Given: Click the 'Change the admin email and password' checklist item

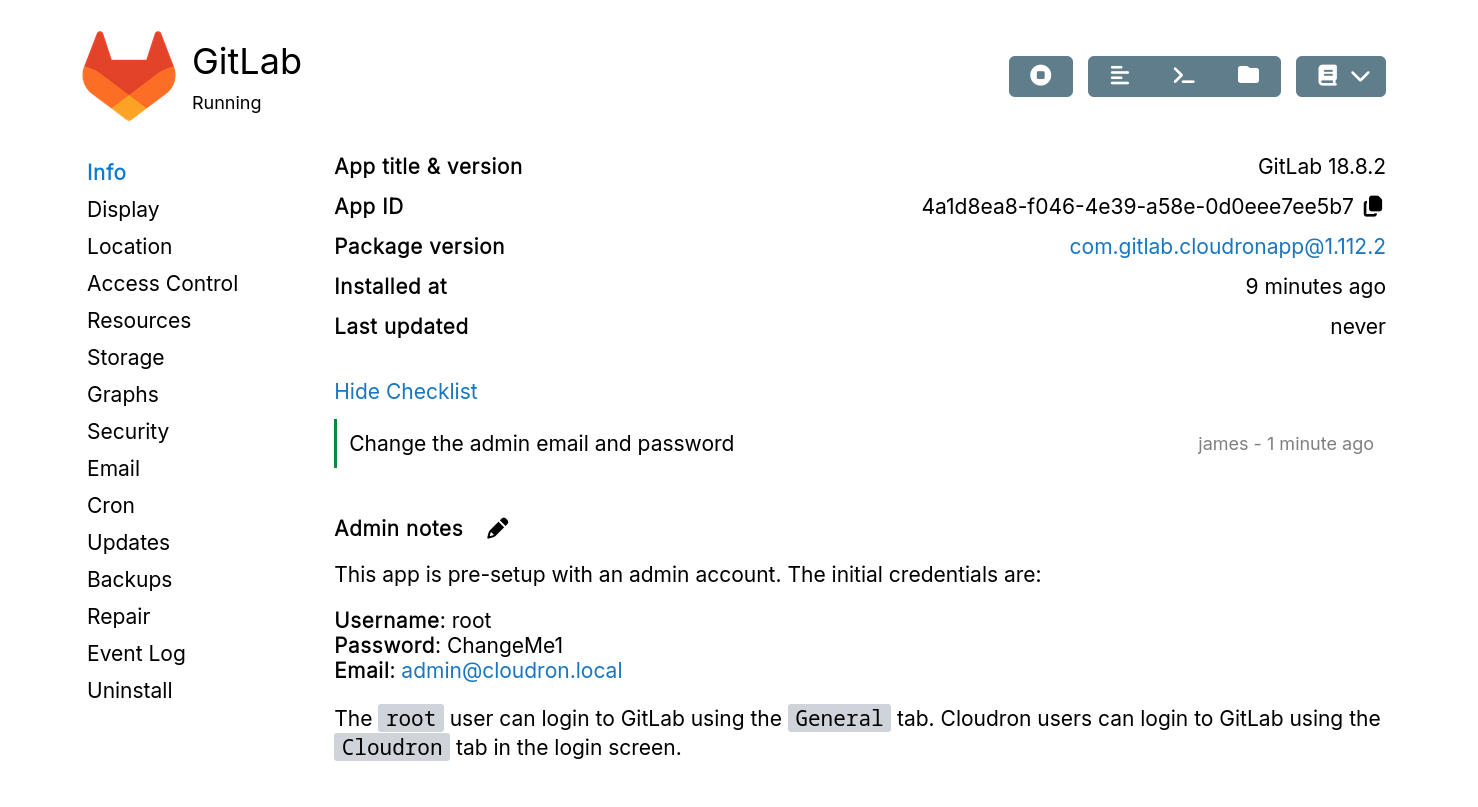Looking at the screenshot, I should pyautogui.click(x=541, y=443).
